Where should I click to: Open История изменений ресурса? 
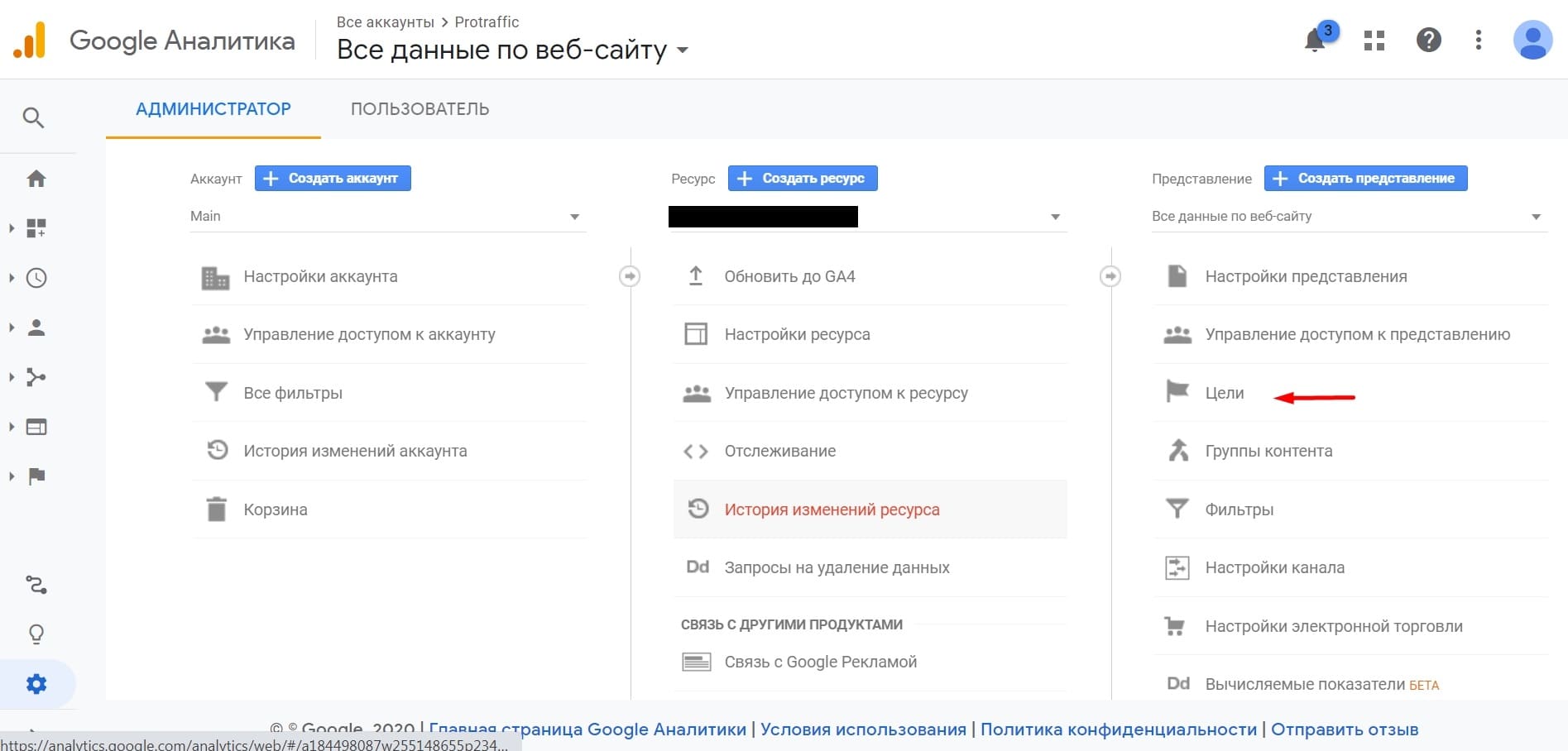click(x=870, y=509)
